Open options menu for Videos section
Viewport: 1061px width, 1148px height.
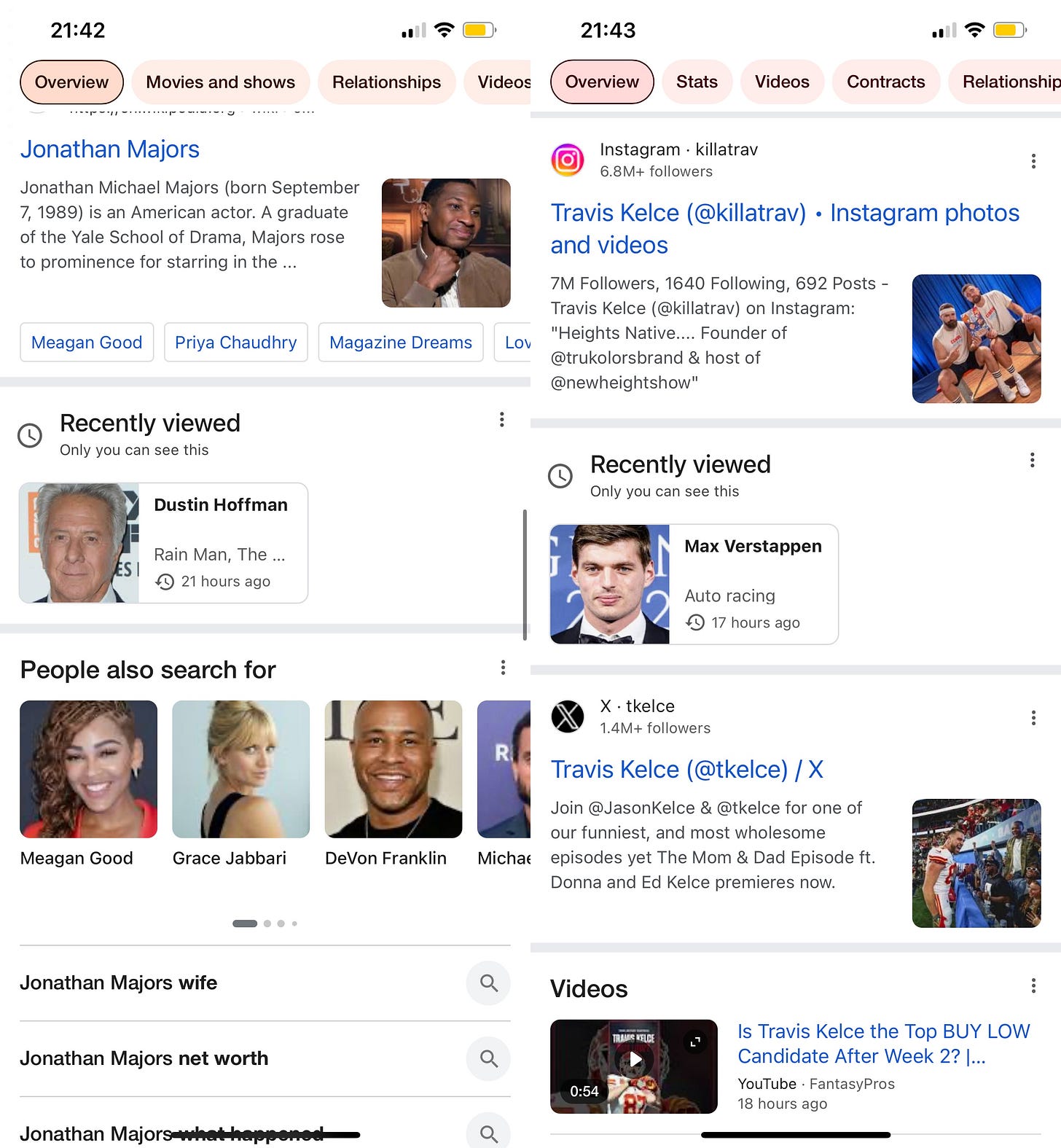[x=1033, y=986]
